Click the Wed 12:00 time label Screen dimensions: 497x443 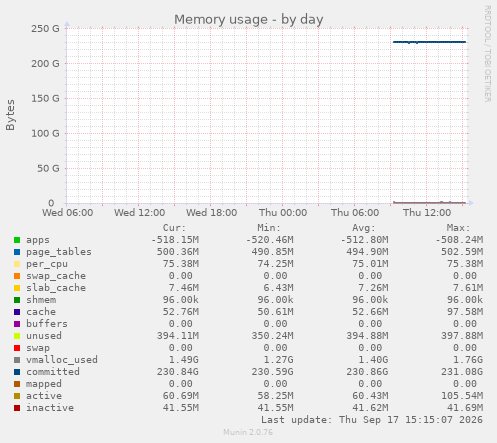[x=140, y=213]
